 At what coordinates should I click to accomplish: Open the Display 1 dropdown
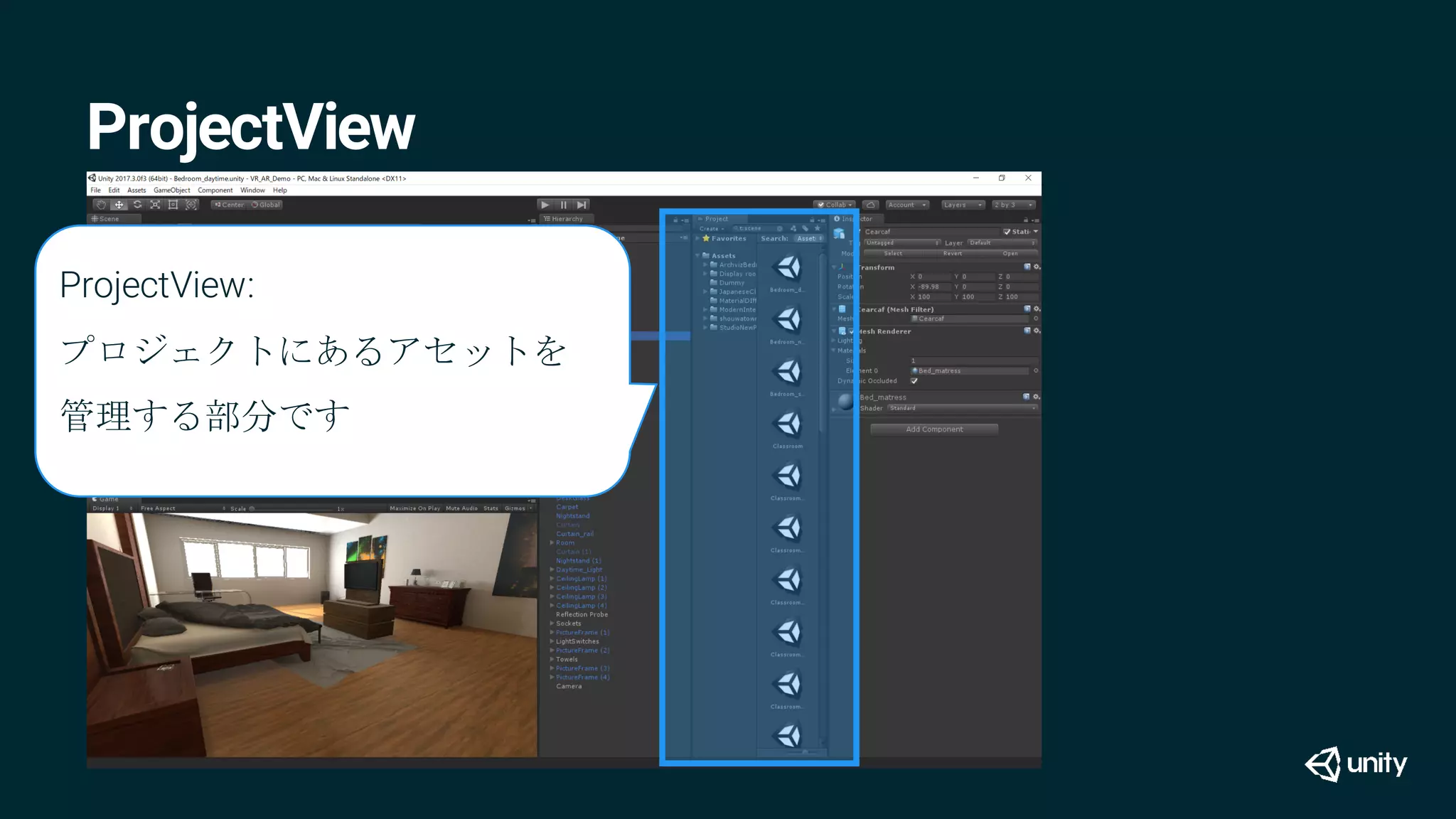pos(112,508)
